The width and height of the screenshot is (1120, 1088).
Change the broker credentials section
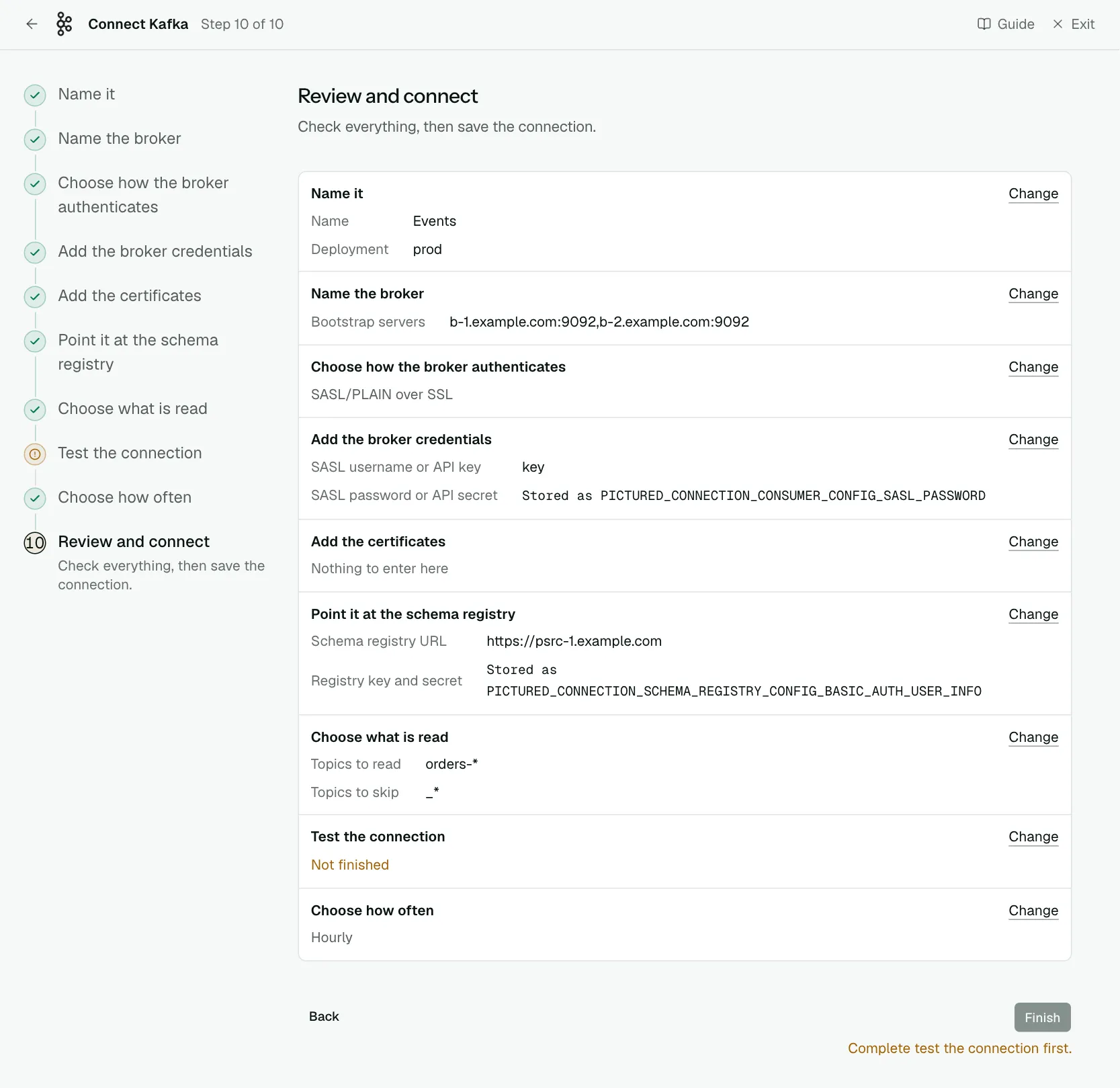pos(1033,440)
